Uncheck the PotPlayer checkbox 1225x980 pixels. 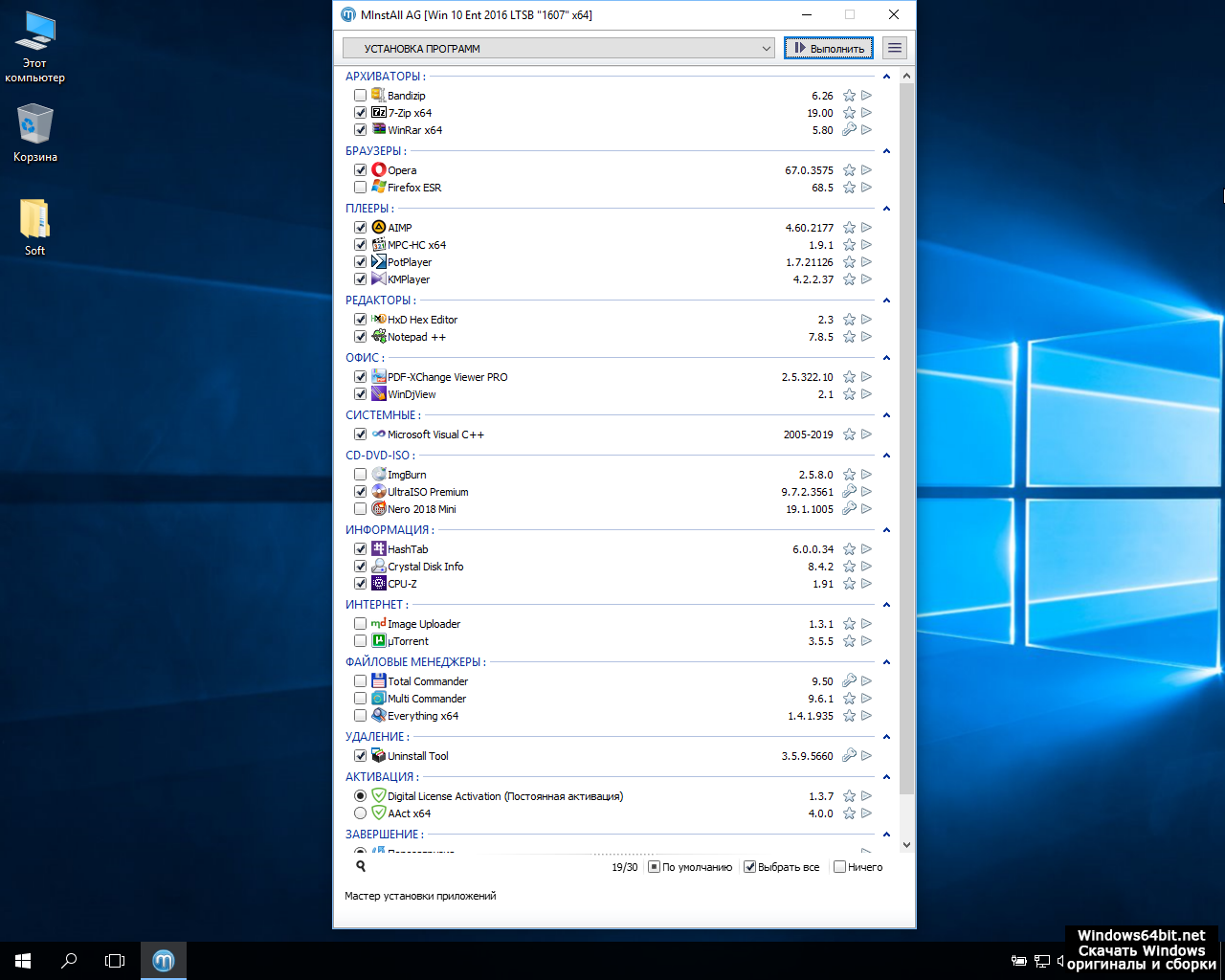tap(360, 262)
